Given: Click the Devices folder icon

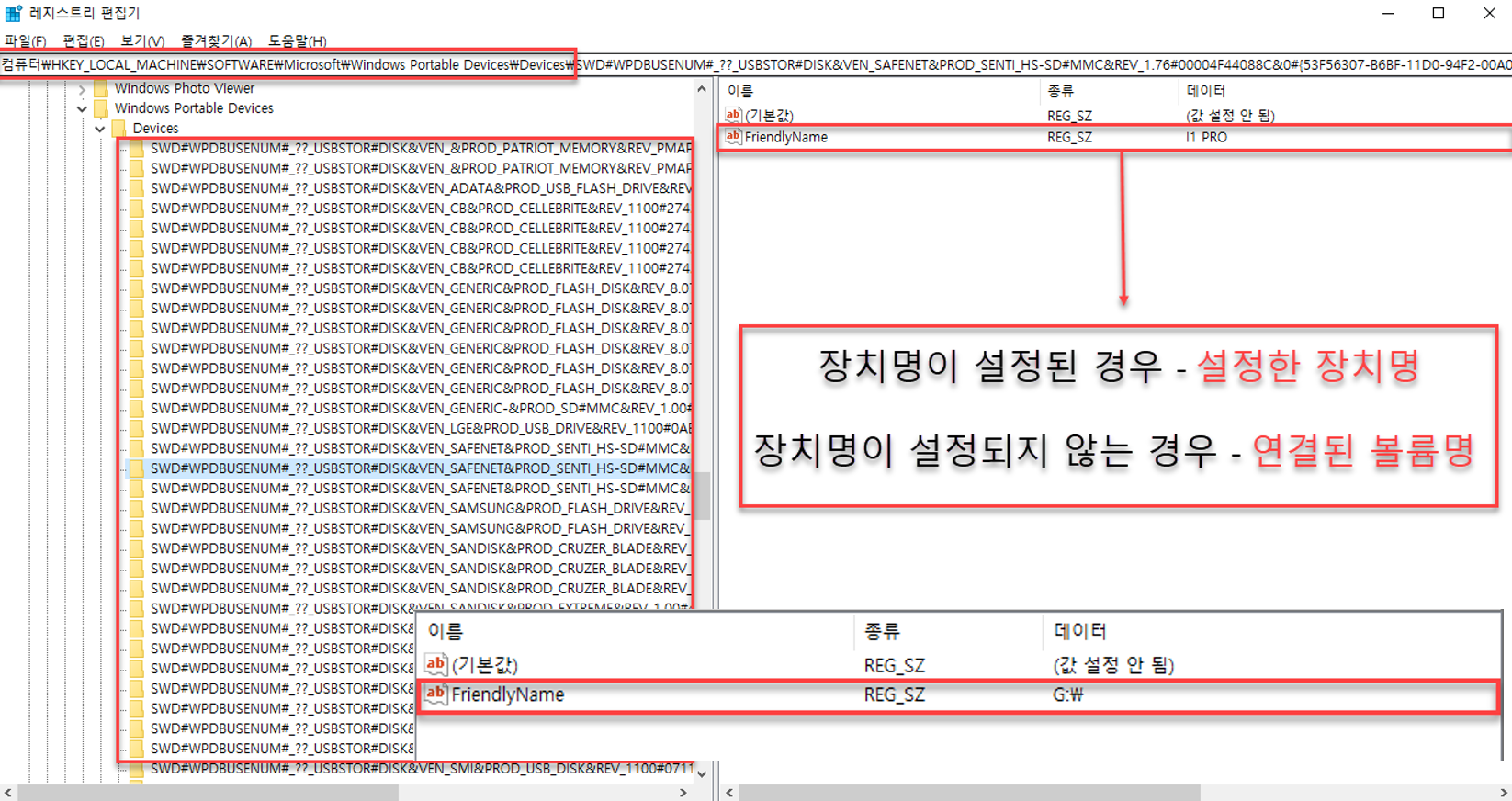Looking at the screenshot, I should coord(119,129).
